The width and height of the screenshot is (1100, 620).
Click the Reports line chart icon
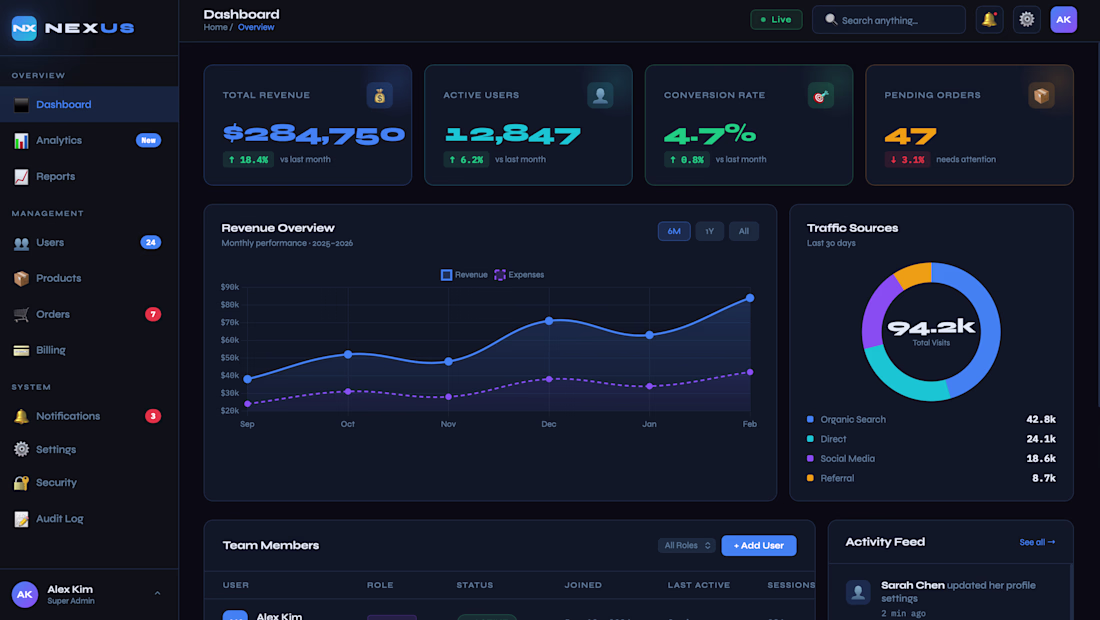22,177
